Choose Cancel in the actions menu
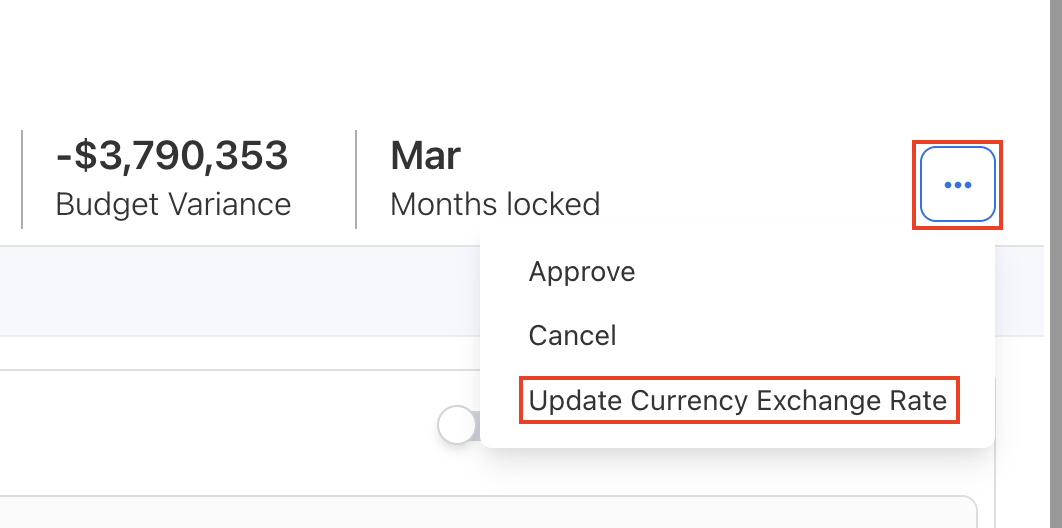Viewport: 1062px width, 528px height. point(572,335)
